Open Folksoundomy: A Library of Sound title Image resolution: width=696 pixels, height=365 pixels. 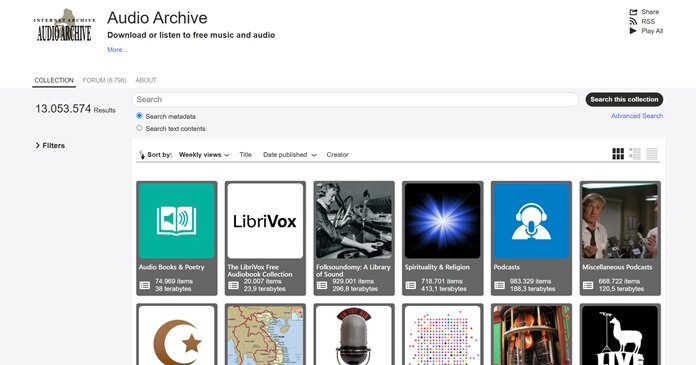coord(353,270)
